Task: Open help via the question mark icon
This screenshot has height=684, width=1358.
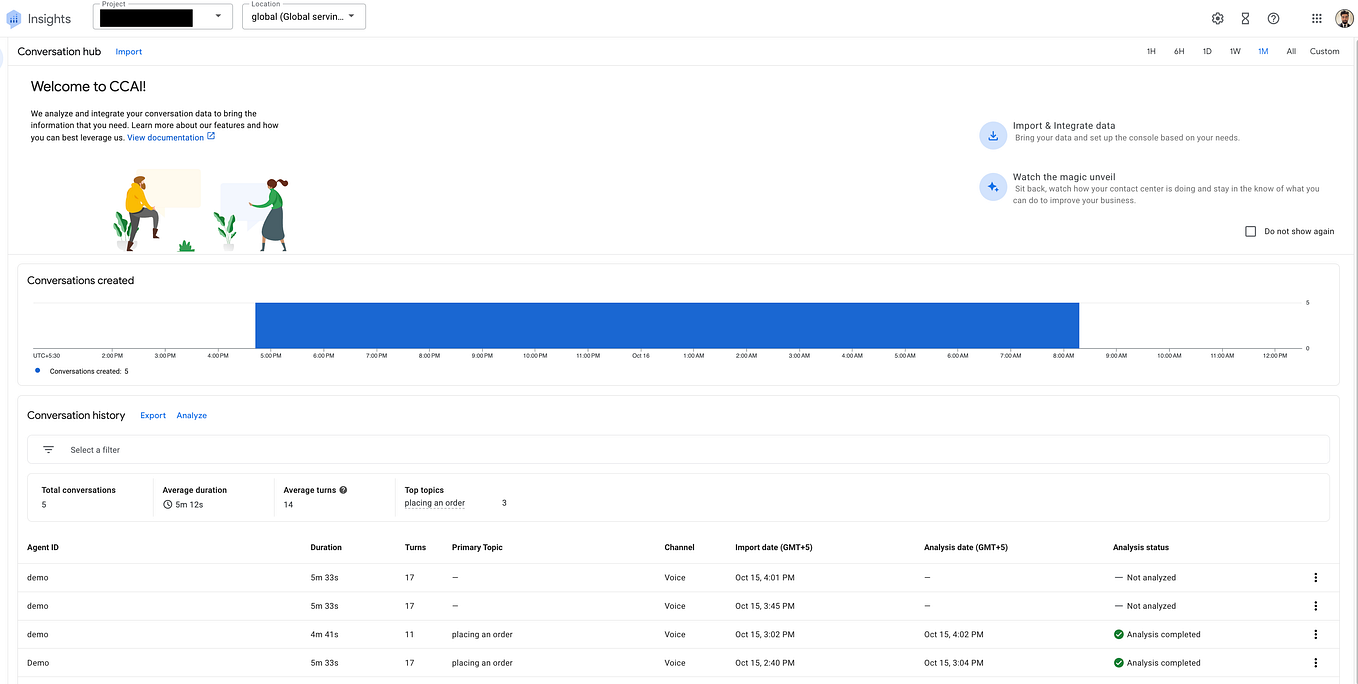Action: click(x=1273, y=18)
